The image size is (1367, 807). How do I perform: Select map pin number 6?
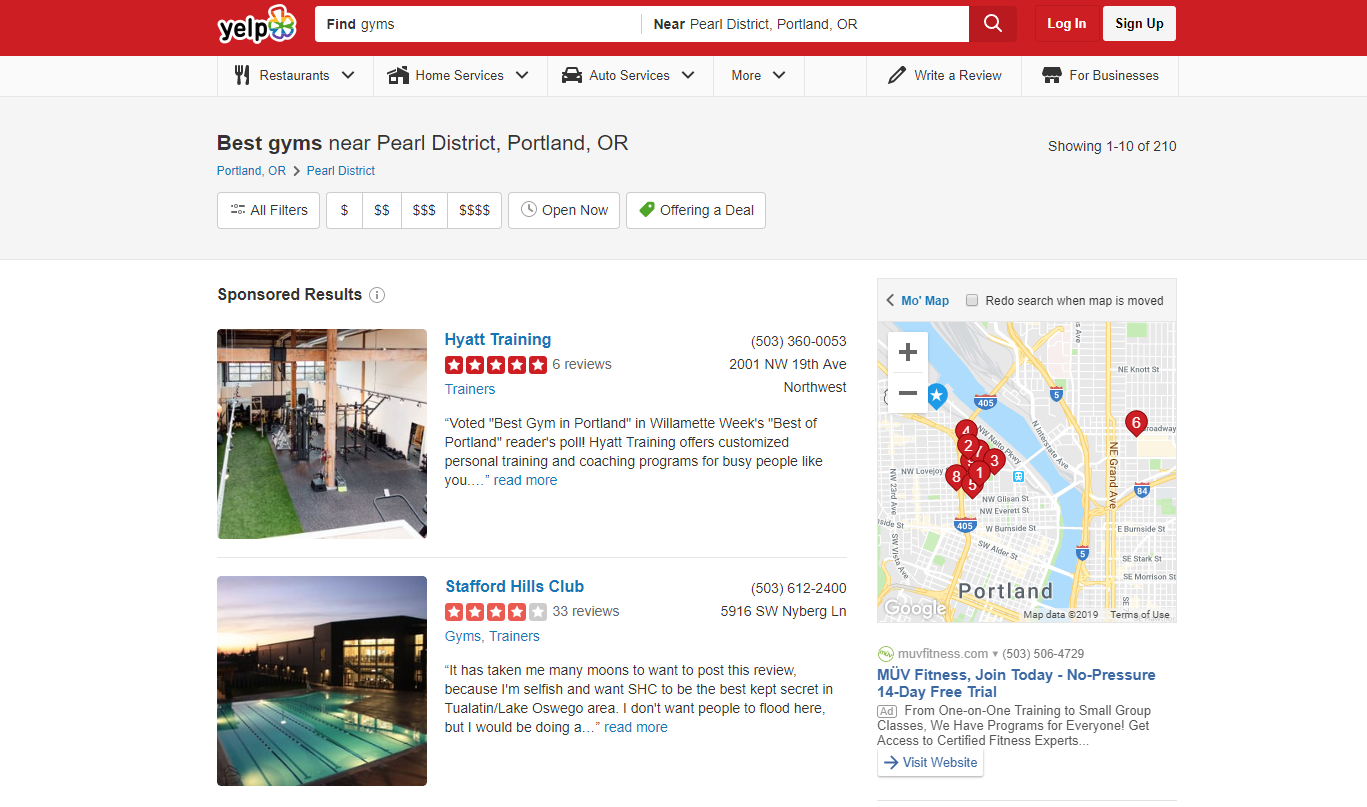point(1135,424)
